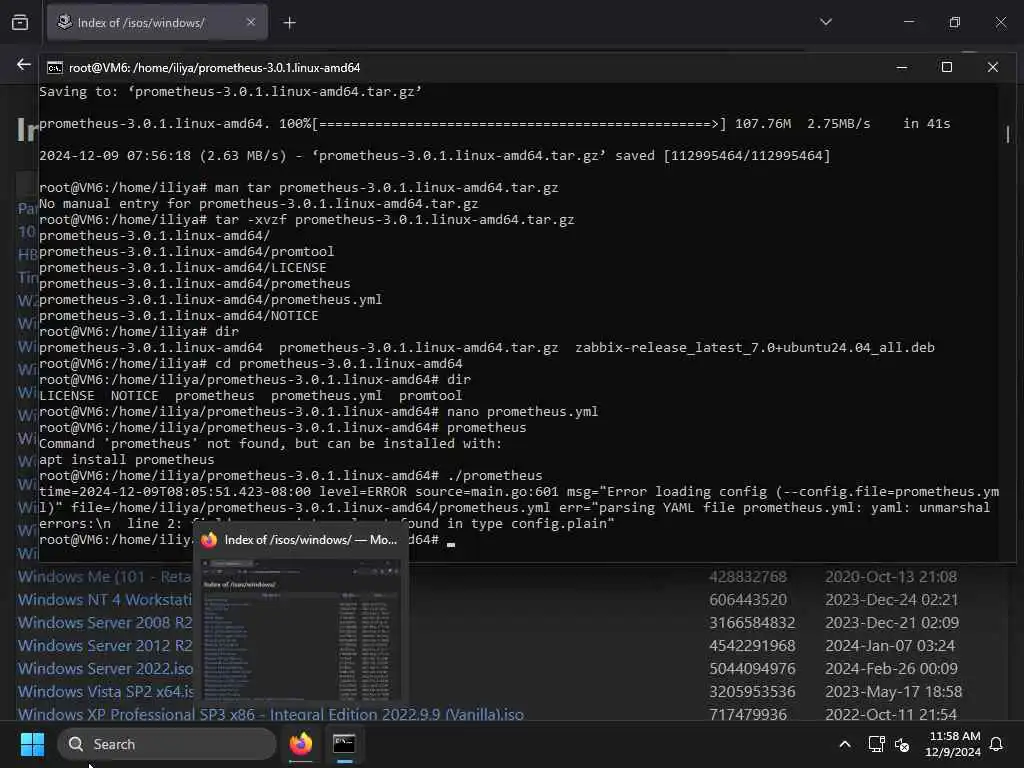Screen dimensions: 1024x768
Task: Select the Index of /isos/windows/ tab
Action: point(157,22)
